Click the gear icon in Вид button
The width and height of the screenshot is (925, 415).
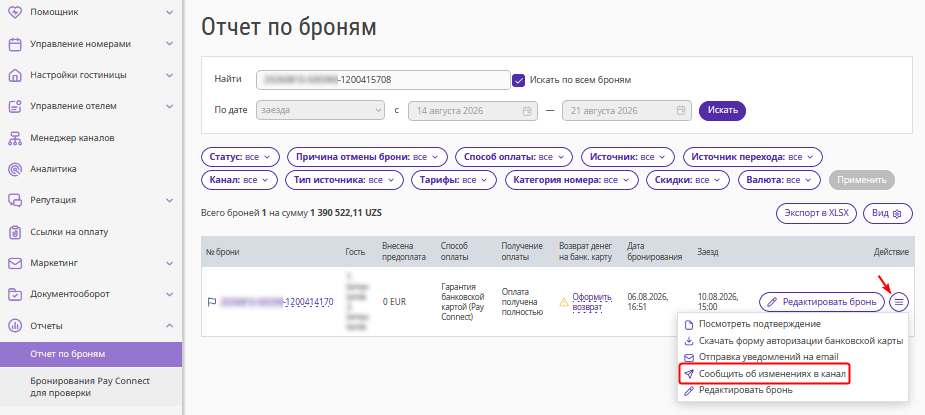(x=898, y=214)
